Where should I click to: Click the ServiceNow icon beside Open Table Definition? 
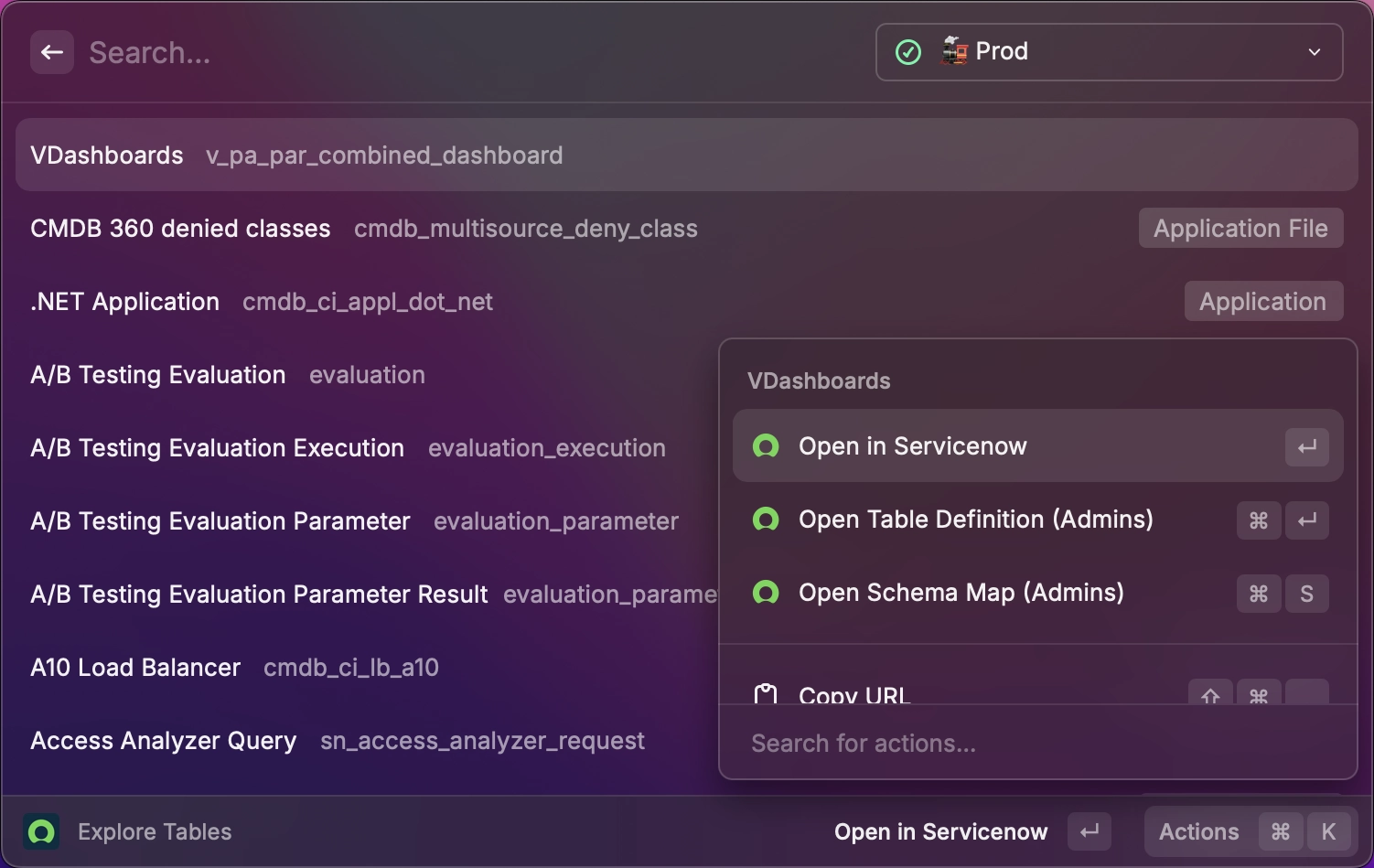tap(767, 520)
